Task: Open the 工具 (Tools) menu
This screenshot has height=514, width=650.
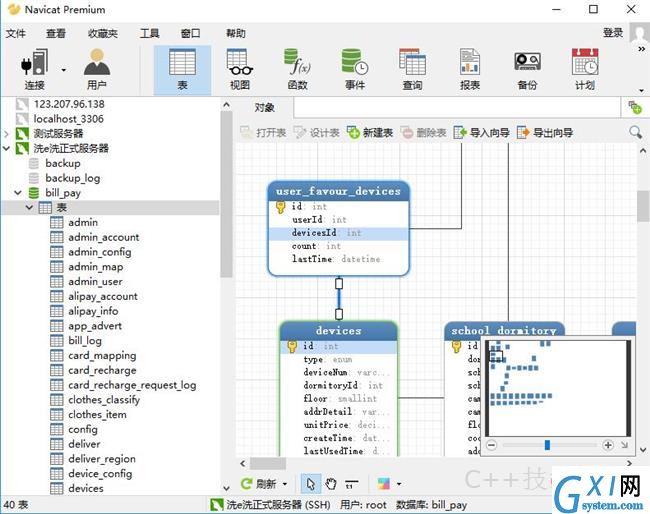Action: click(x=150, y=33)
